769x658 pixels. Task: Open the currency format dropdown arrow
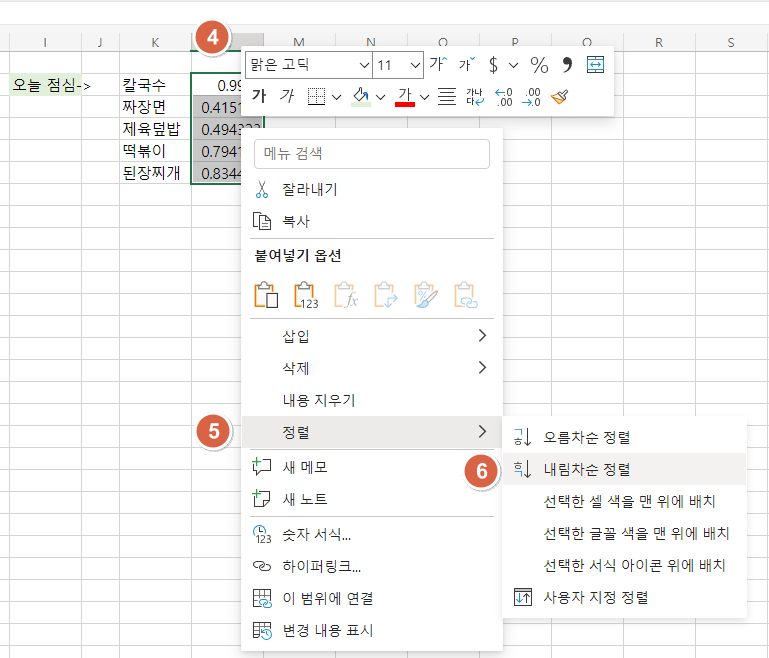coord(513,65)
